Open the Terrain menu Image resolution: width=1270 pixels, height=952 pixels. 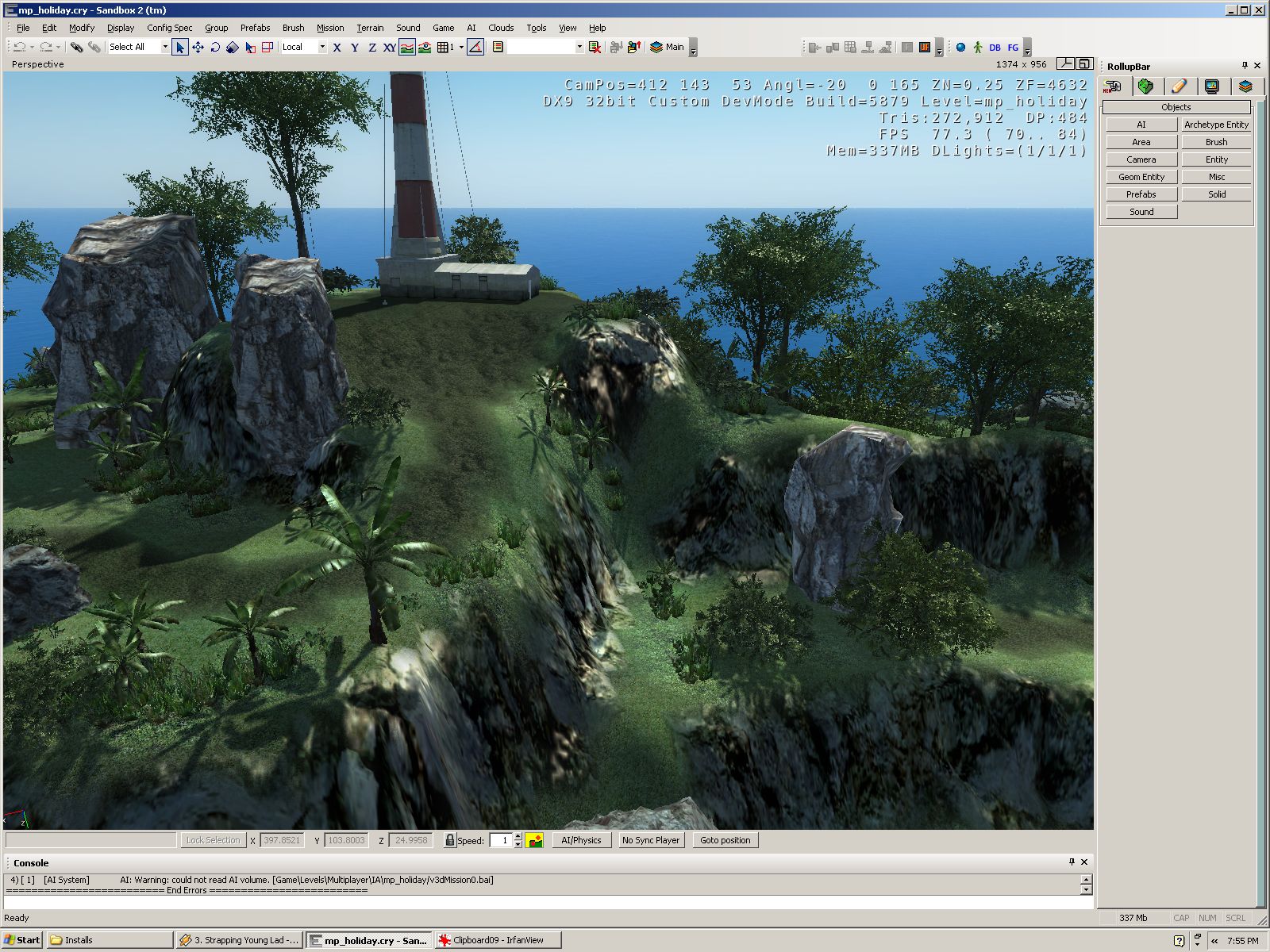pos(370,28)
